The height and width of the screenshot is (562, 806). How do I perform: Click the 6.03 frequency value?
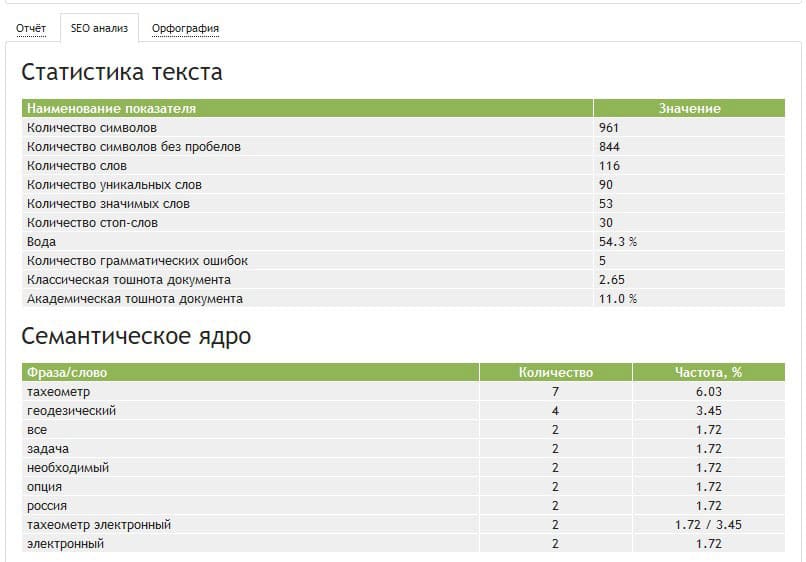pos(708,392)
